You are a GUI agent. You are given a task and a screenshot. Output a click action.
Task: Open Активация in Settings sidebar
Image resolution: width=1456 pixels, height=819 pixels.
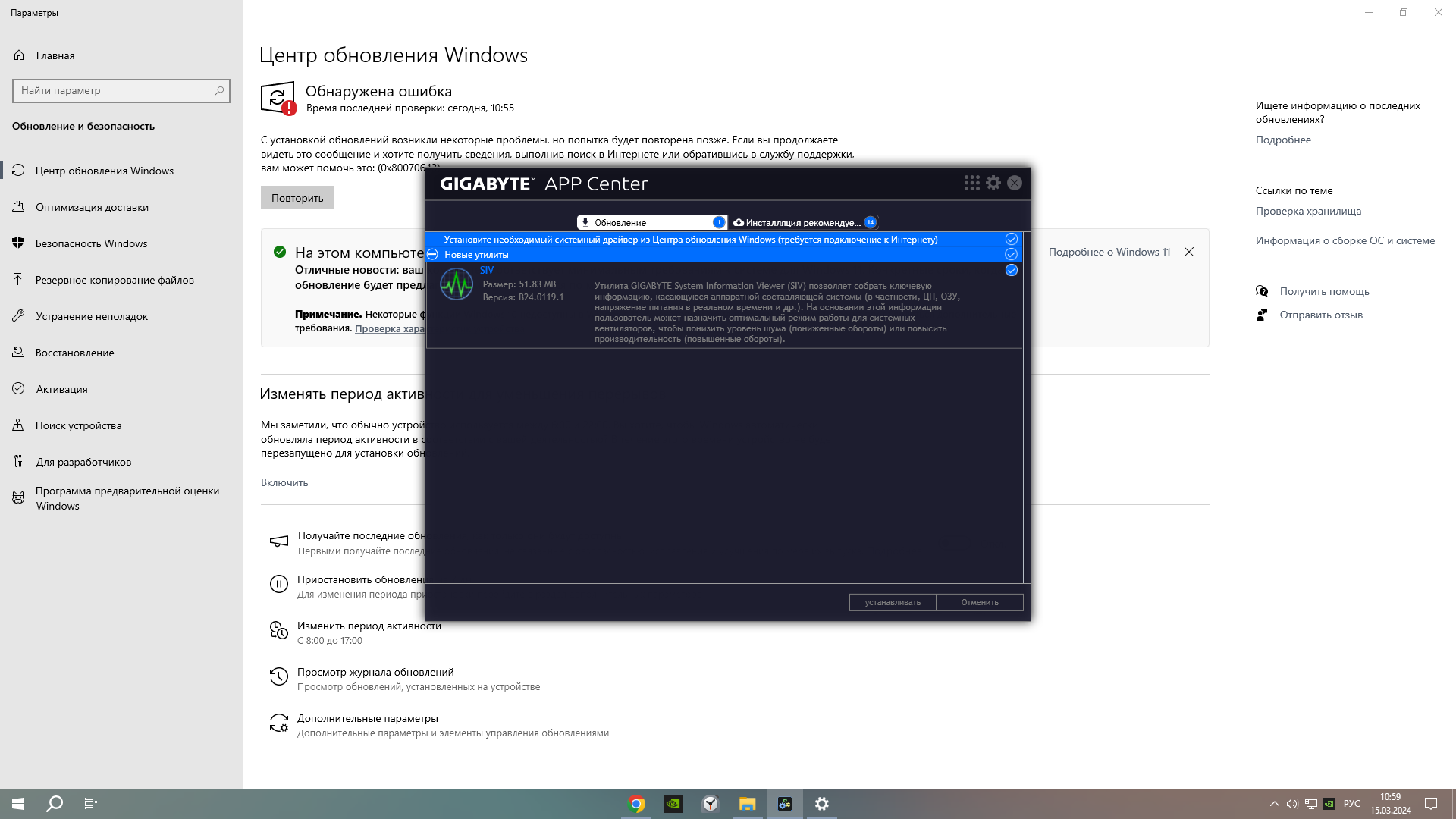coord(121,389)
